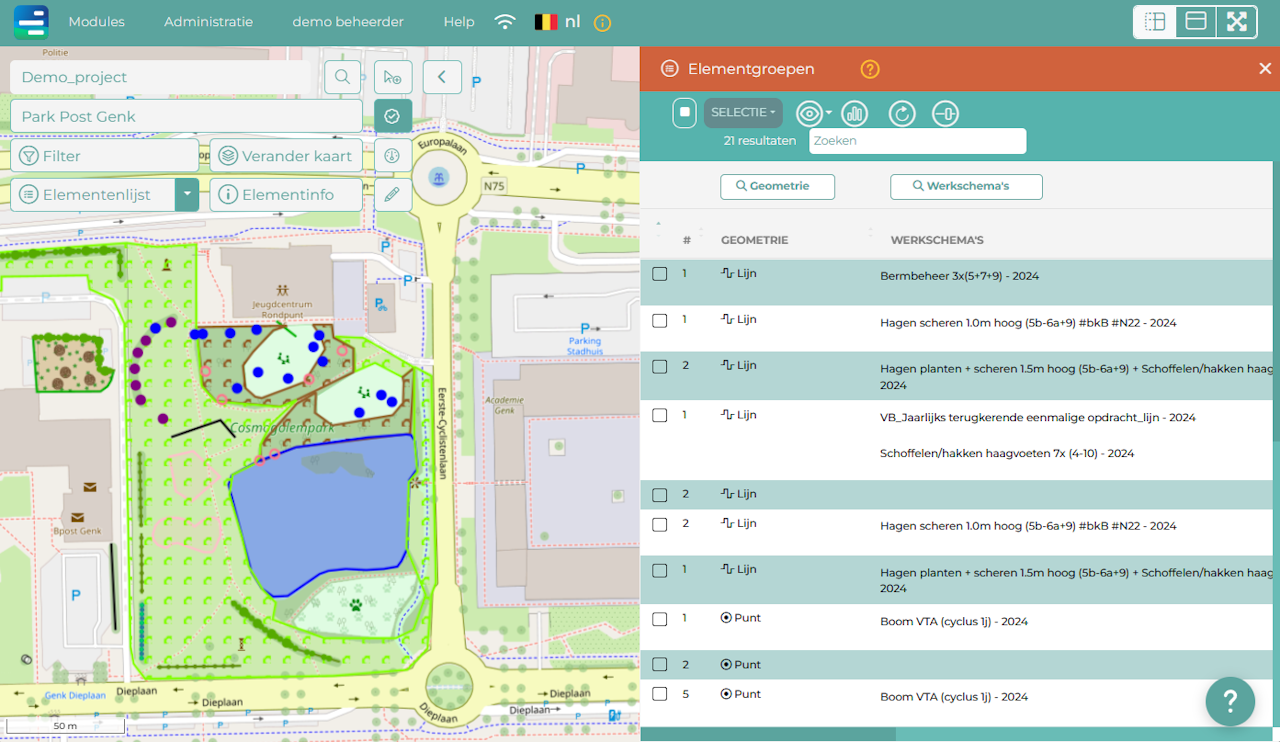
Task: Click the Geometrie filter button
Action: coord(777,186)
